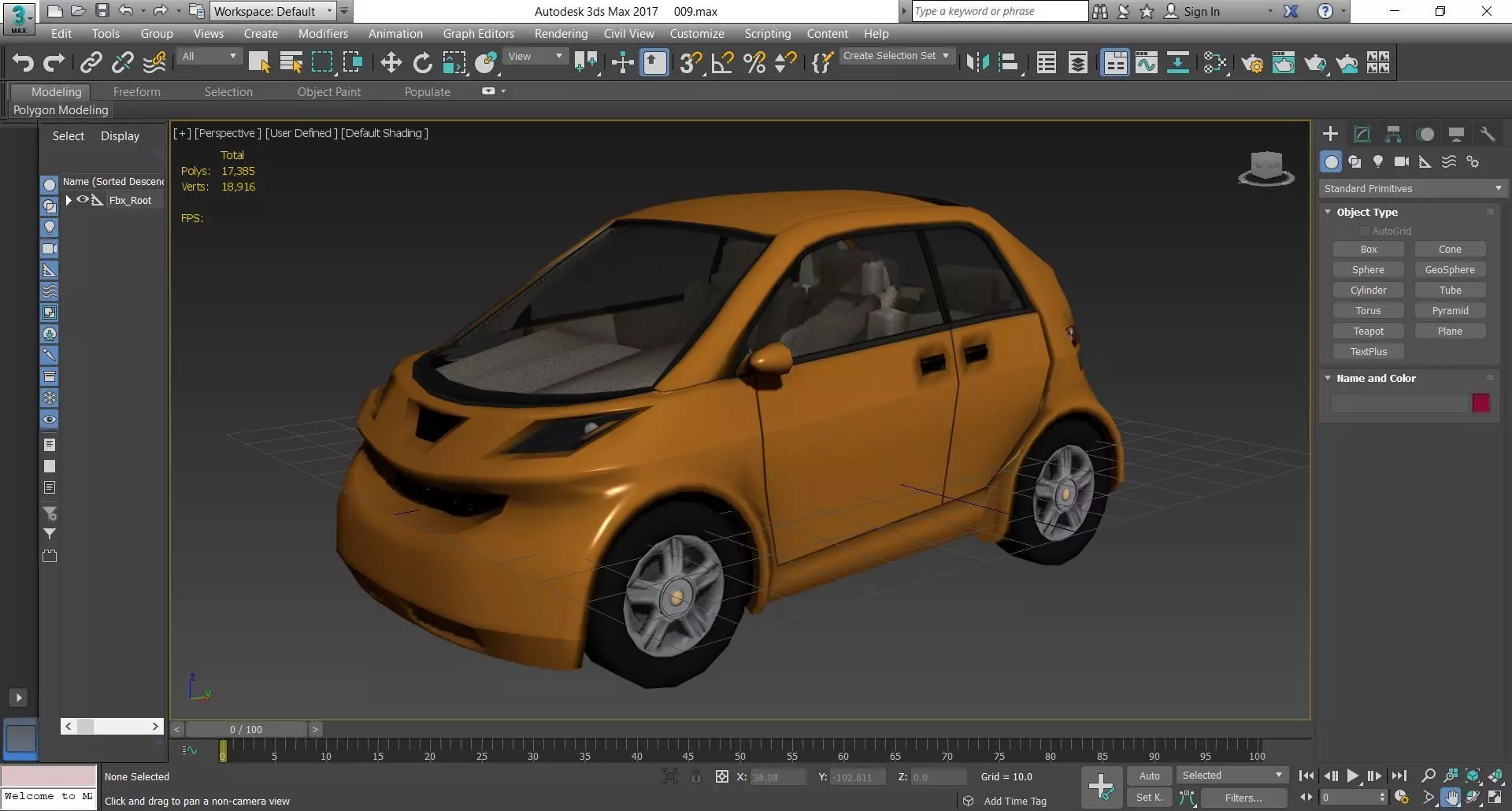
Task: Open the Hierarchy command panel tab
Action: [x=1393, y=134]
